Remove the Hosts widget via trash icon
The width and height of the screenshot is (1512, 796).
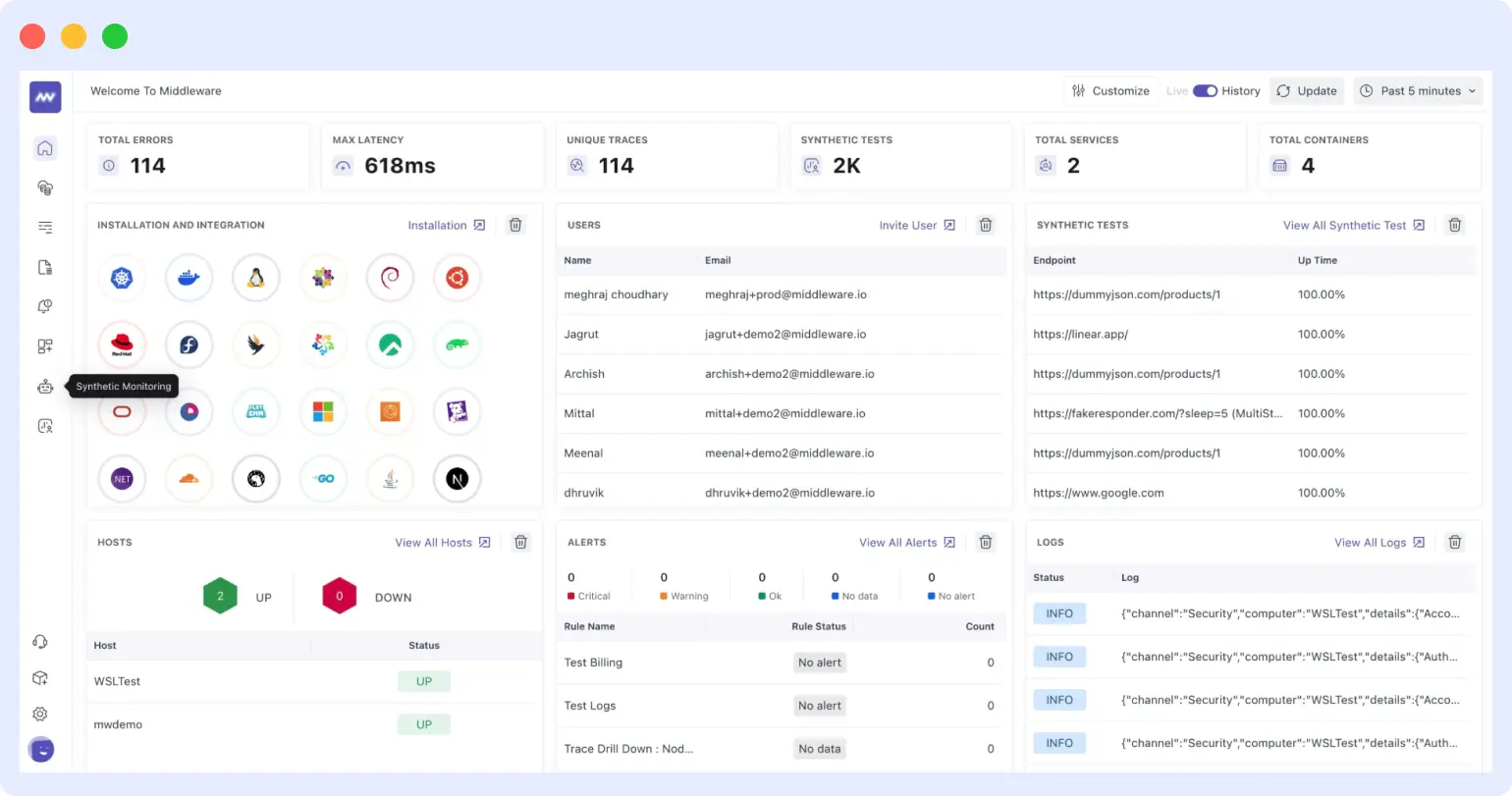point(521,542)
